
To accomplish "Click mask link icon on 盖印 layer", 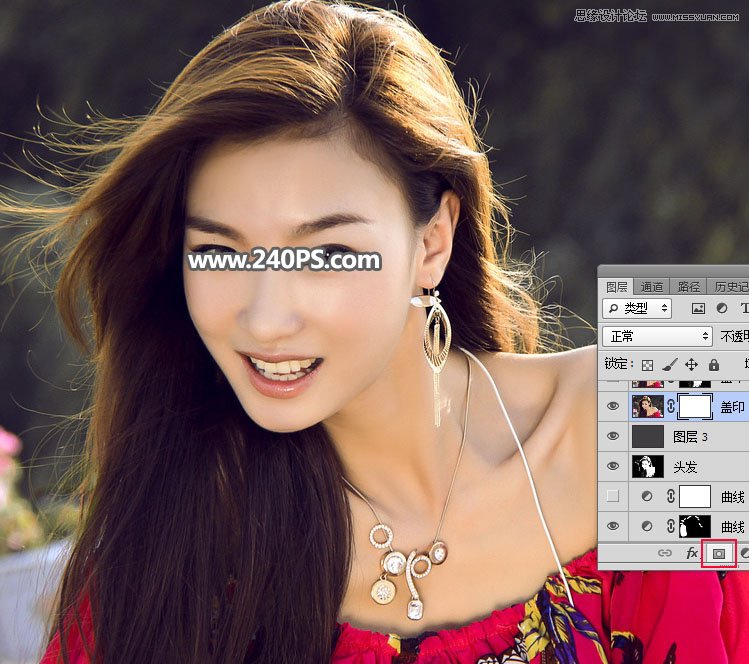I will tap(671, 406).
